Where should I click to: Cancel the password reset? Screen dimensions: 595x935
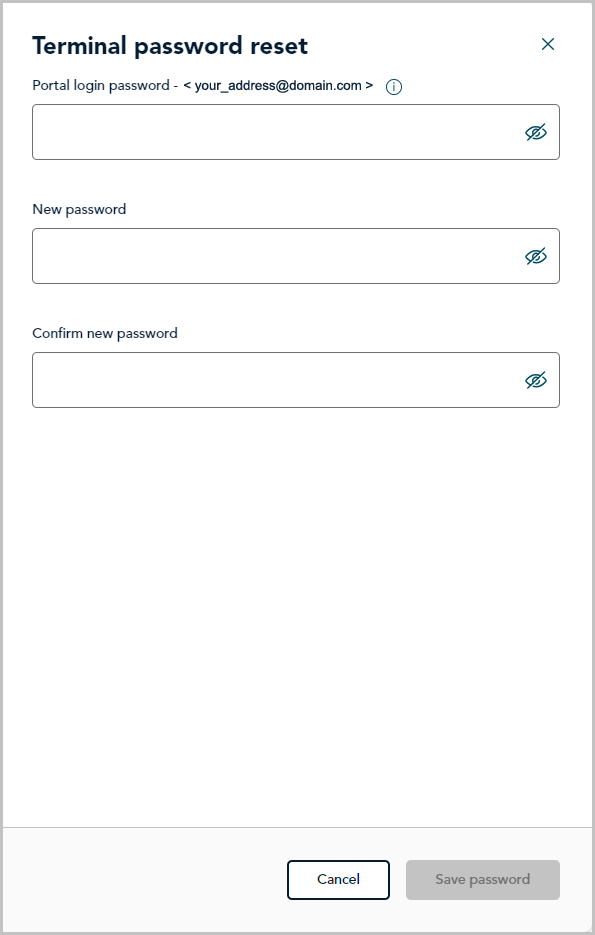338,880
